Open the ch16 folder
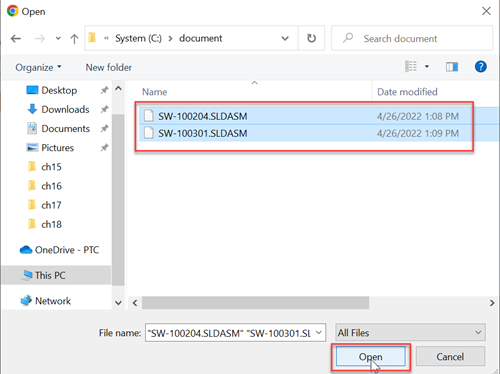 click(x=51, y=186)
